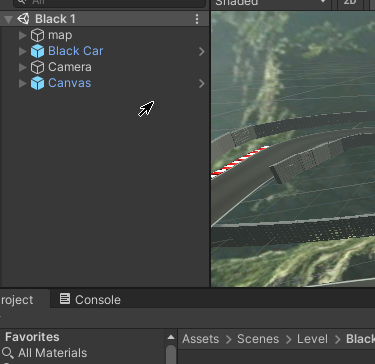
Task: Expand the Canvas foldout arrow
Action: click(23, 83)
